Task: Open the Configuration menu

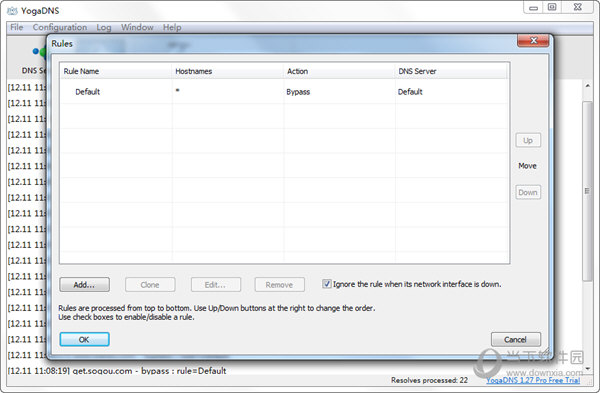Action: [x=60, y=27]
